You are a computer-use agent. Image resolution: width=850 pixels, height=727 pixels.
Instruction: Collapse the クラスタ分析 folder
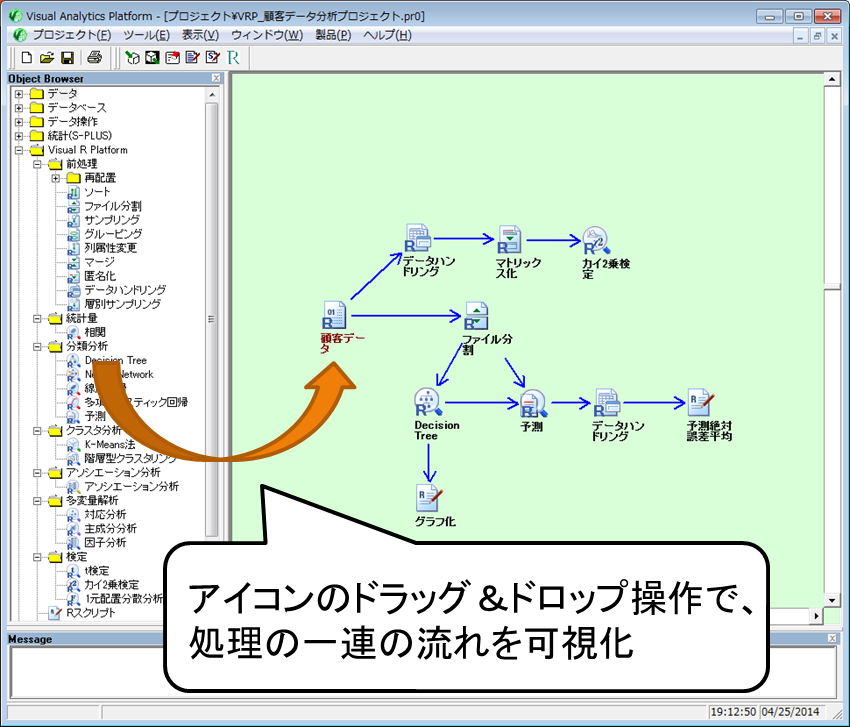[x=37, y=430]
